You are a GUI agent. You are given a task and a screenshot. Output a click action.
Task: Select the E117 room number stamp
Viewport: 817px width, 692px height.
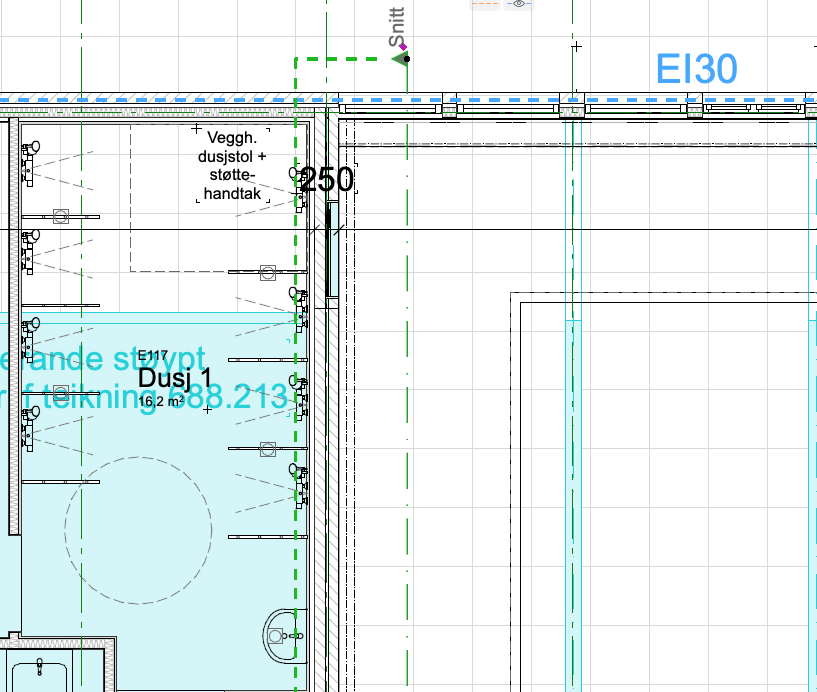point(153,356)
